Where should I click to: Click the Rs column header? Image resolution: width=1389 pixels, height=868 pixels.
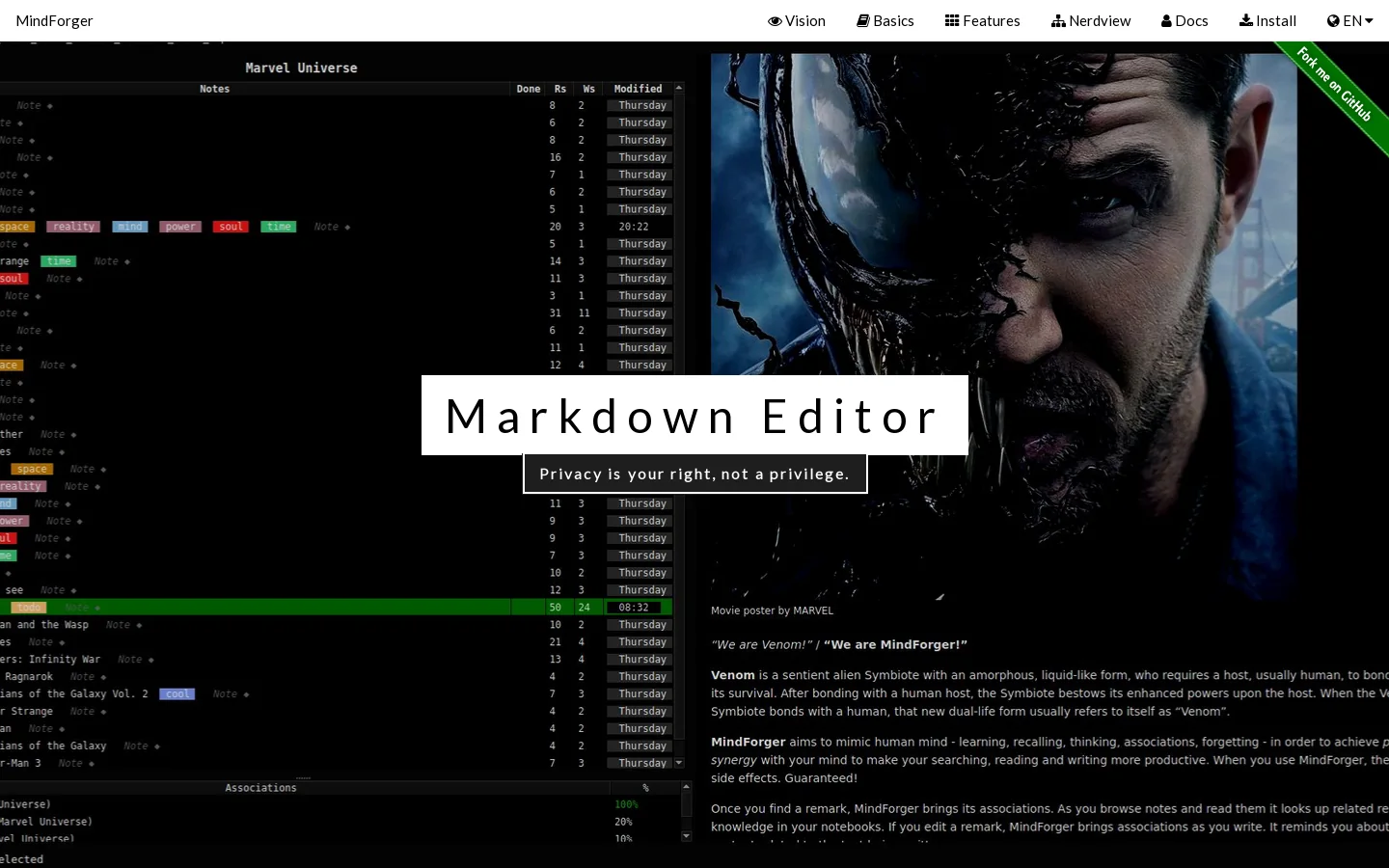(559, 89)
